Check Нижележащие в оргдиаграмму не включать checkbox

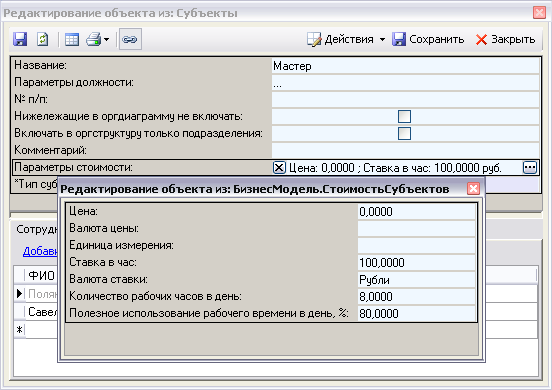click(x=404, y=116)
